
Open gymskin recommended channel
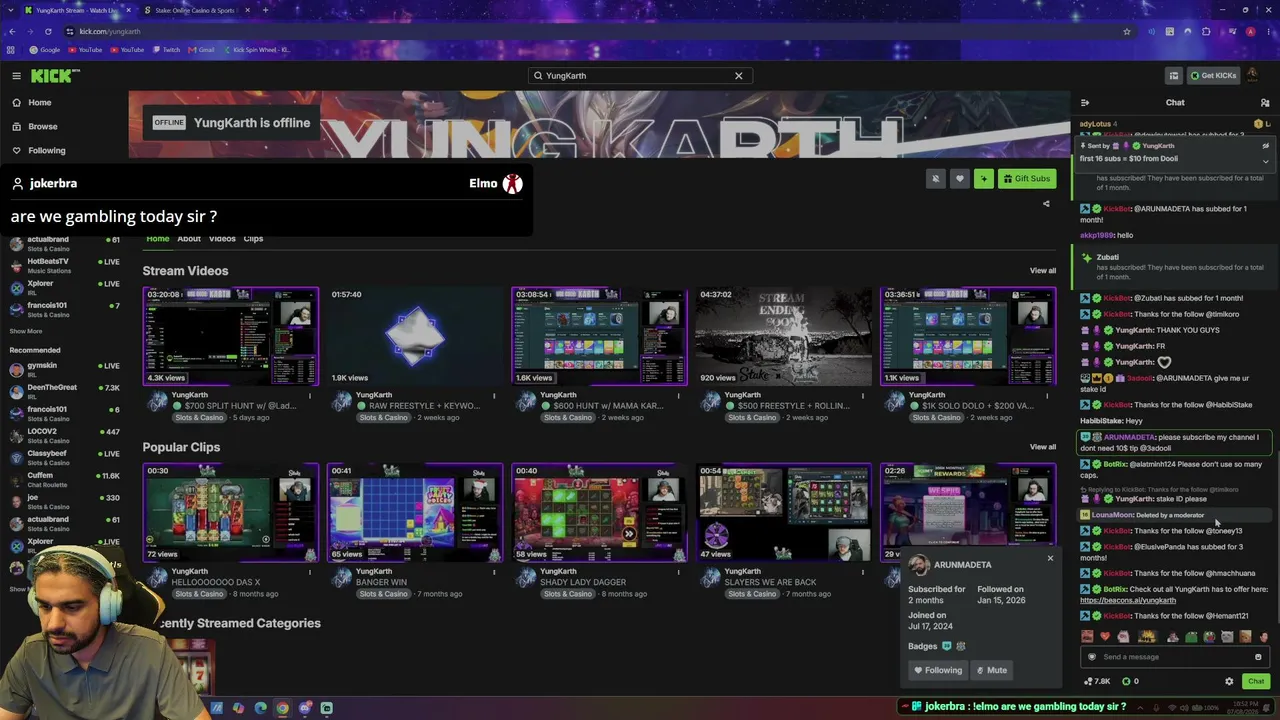(64, 369)
